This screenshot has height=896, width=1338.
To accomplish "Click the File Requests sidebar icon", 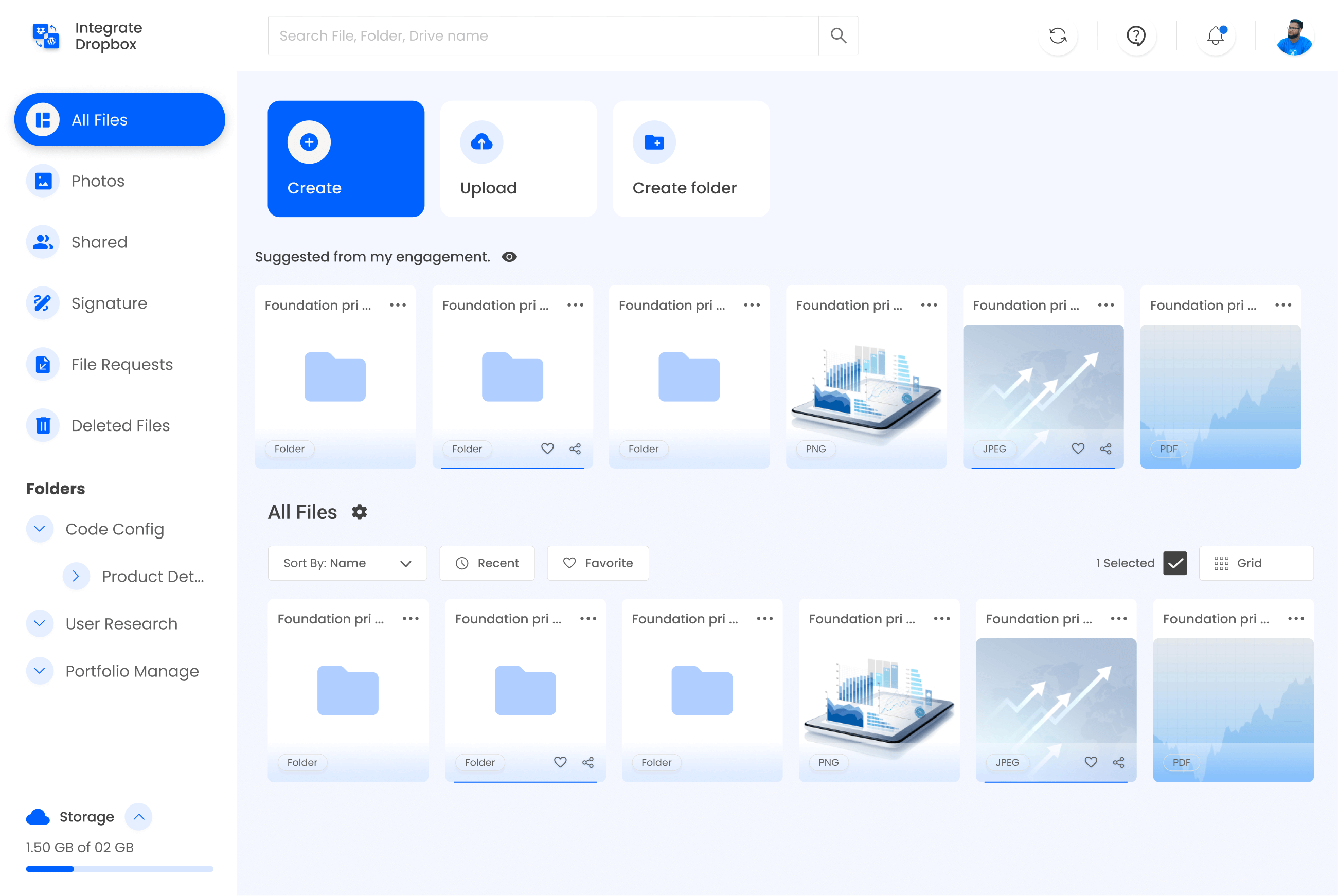I will [x=42, y=363].
